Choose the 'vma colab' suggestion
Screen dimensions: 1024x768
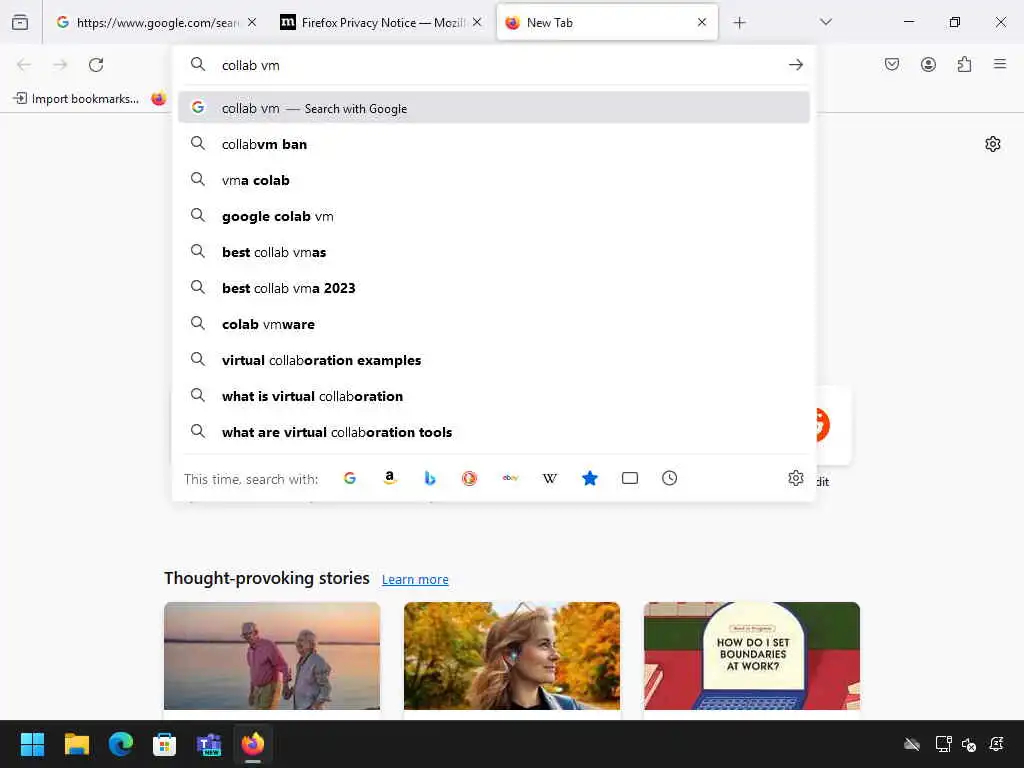click(x=494, y=180)
